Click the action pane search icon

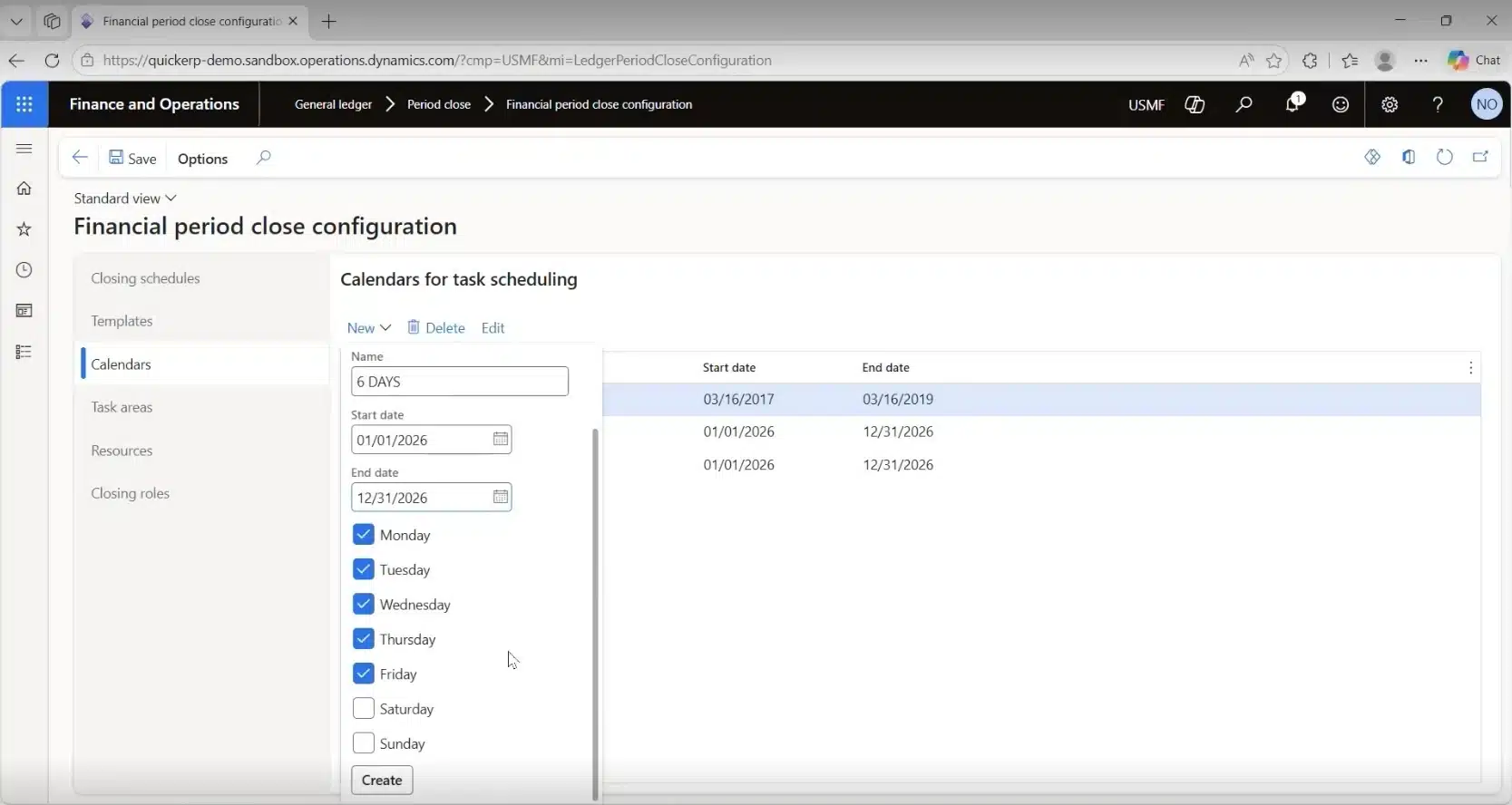click(264, 158)
